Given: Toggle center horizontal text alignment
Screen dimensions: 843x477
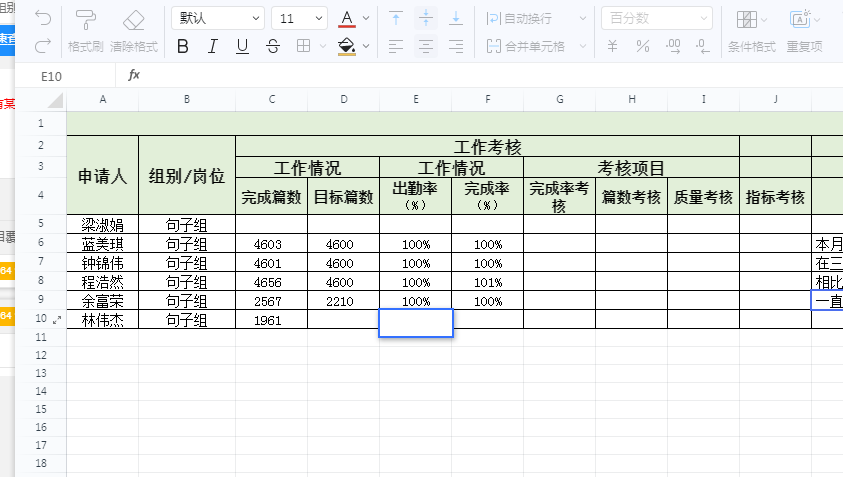Looking at the screenshot, I should point(426,47).
